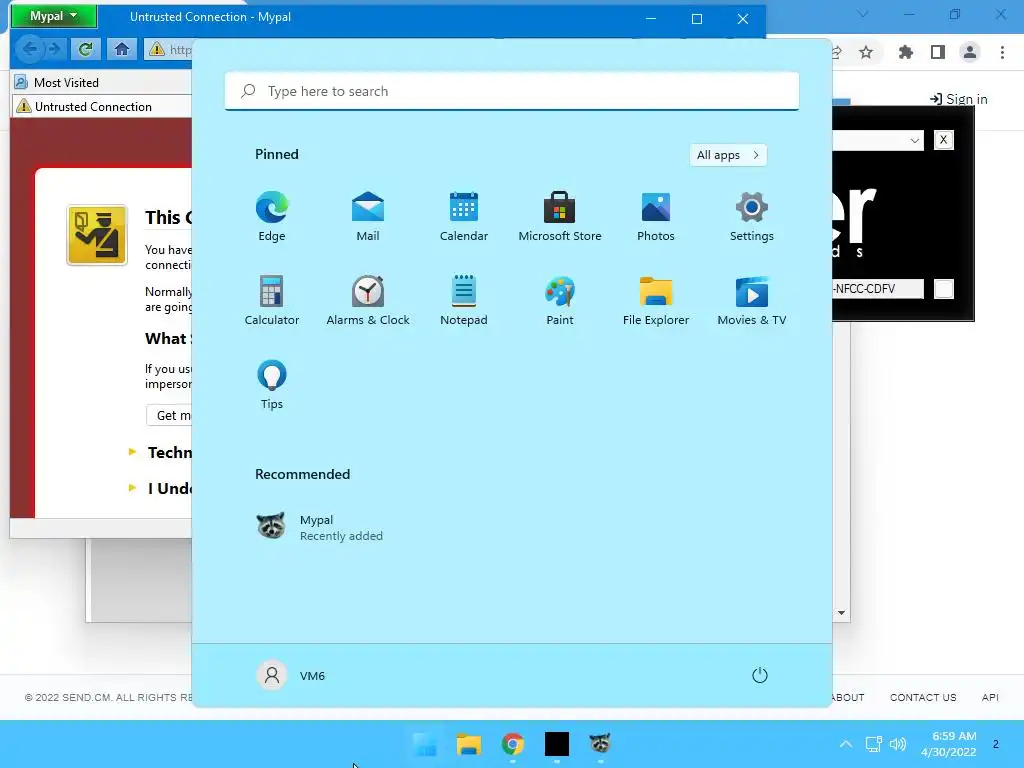1024x768 pixels.
Task: Click the Start button on taskbar
Action: click(x=425, y=744)
